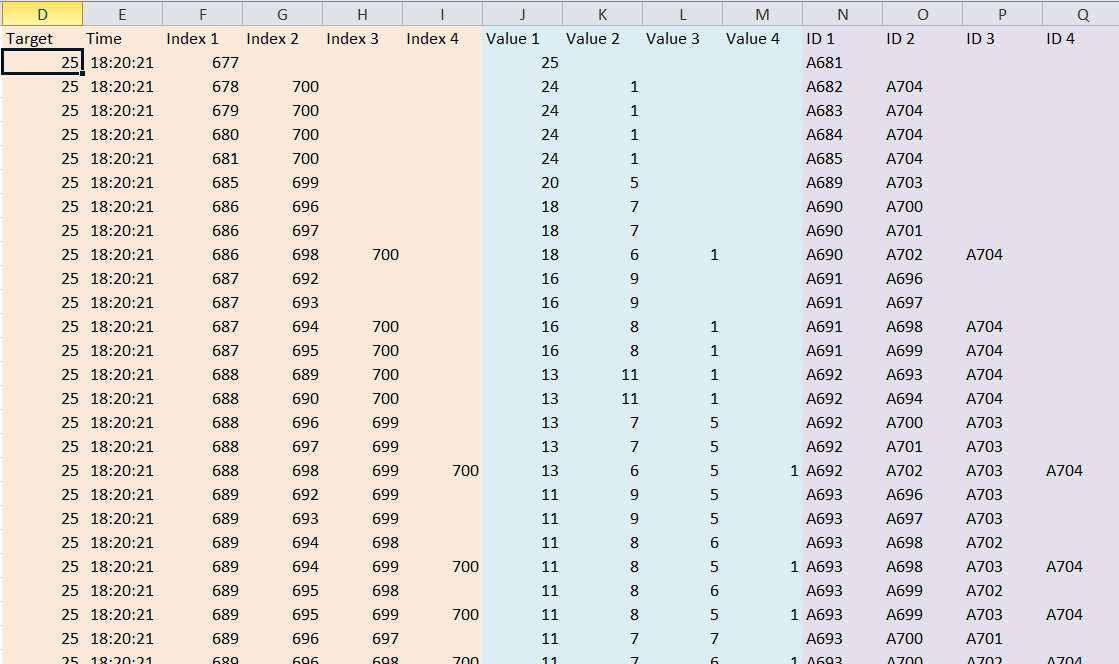This screenshot has width=1119, height=664.
Task: Select the cell containing A683
Action: click(x=842, y=111)
